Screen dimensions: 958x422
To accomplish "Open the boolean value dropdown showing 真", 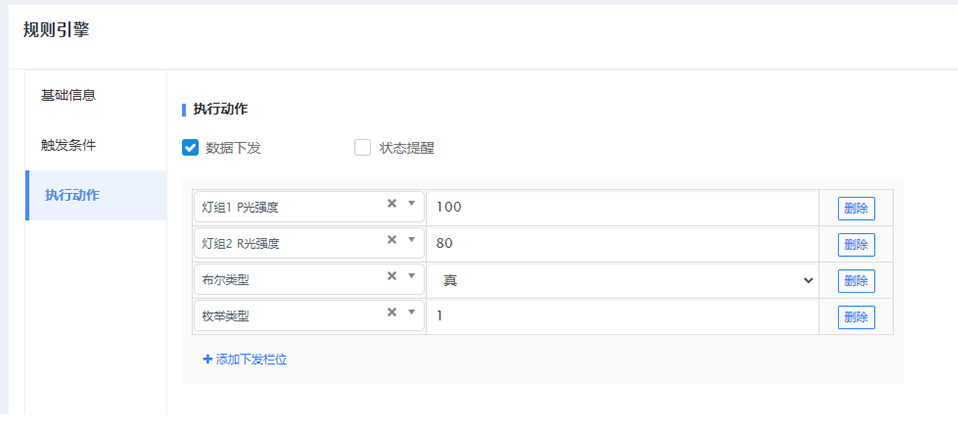I will (622, 281).
